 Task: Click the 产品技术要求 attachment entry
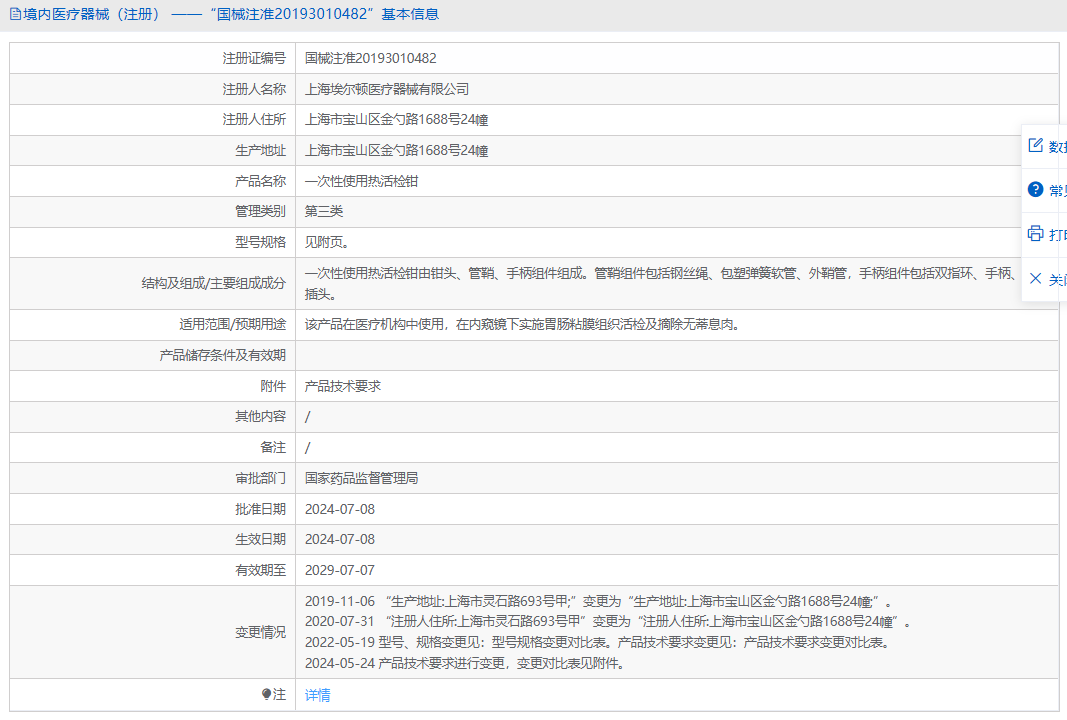point(342,386)
